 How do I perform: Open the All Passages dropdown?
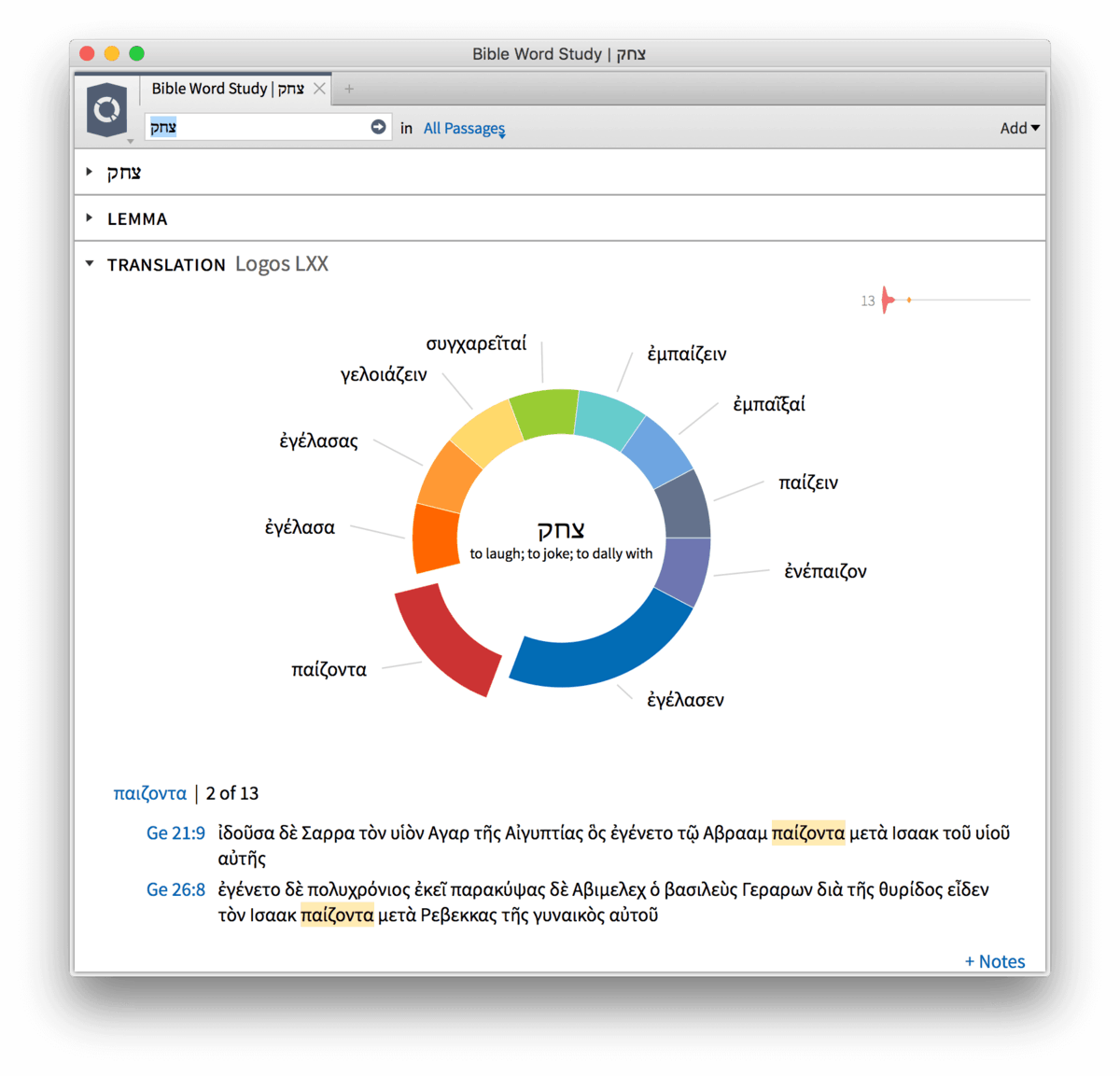pyautogui.click(x=464, y=128)
